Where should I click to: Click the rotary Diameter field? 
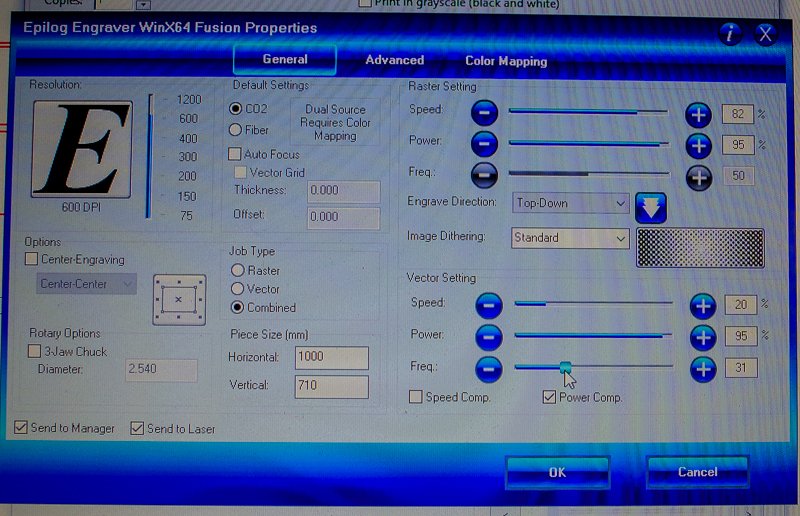(161, 370)
